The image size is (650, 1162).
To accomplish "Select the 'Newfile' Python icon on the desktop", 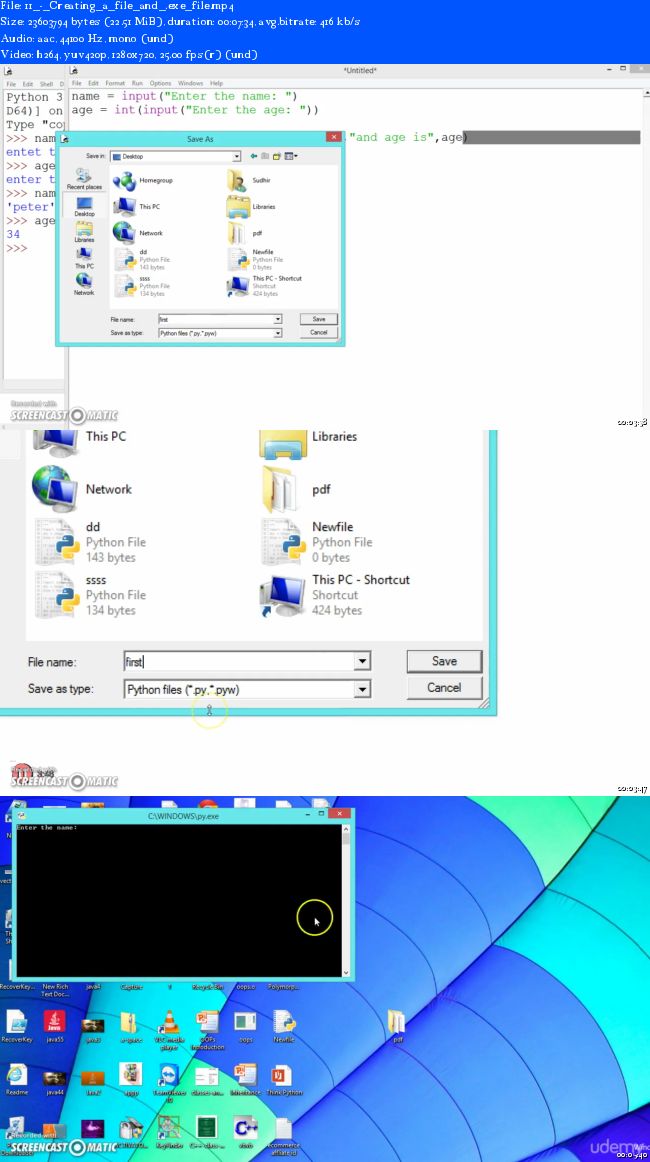I will [x=284, y=1027].
